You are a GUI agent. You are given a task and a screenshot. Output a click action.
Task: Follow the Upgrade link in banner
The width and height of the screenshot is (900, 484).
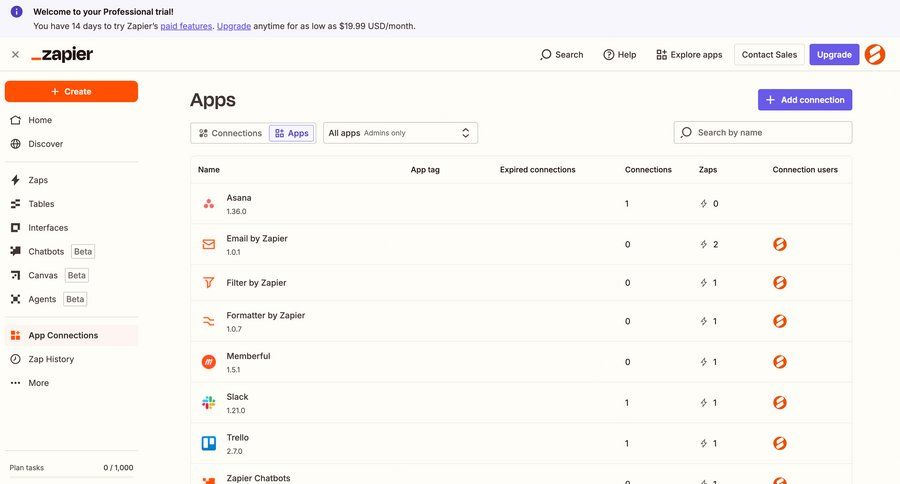pos(234,26)
